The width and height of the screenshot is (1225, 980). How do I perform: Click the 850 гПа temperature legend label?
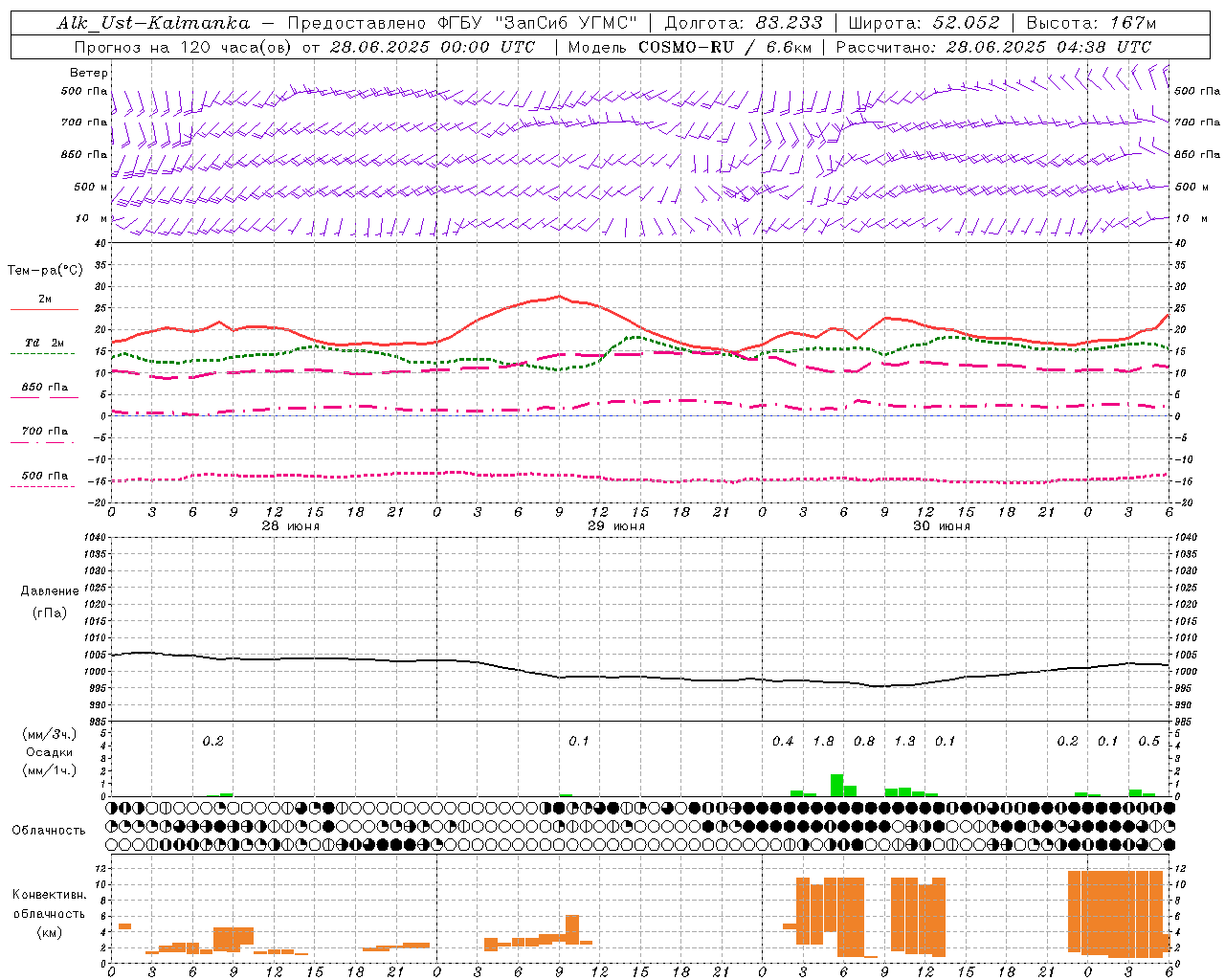[45, 388]
